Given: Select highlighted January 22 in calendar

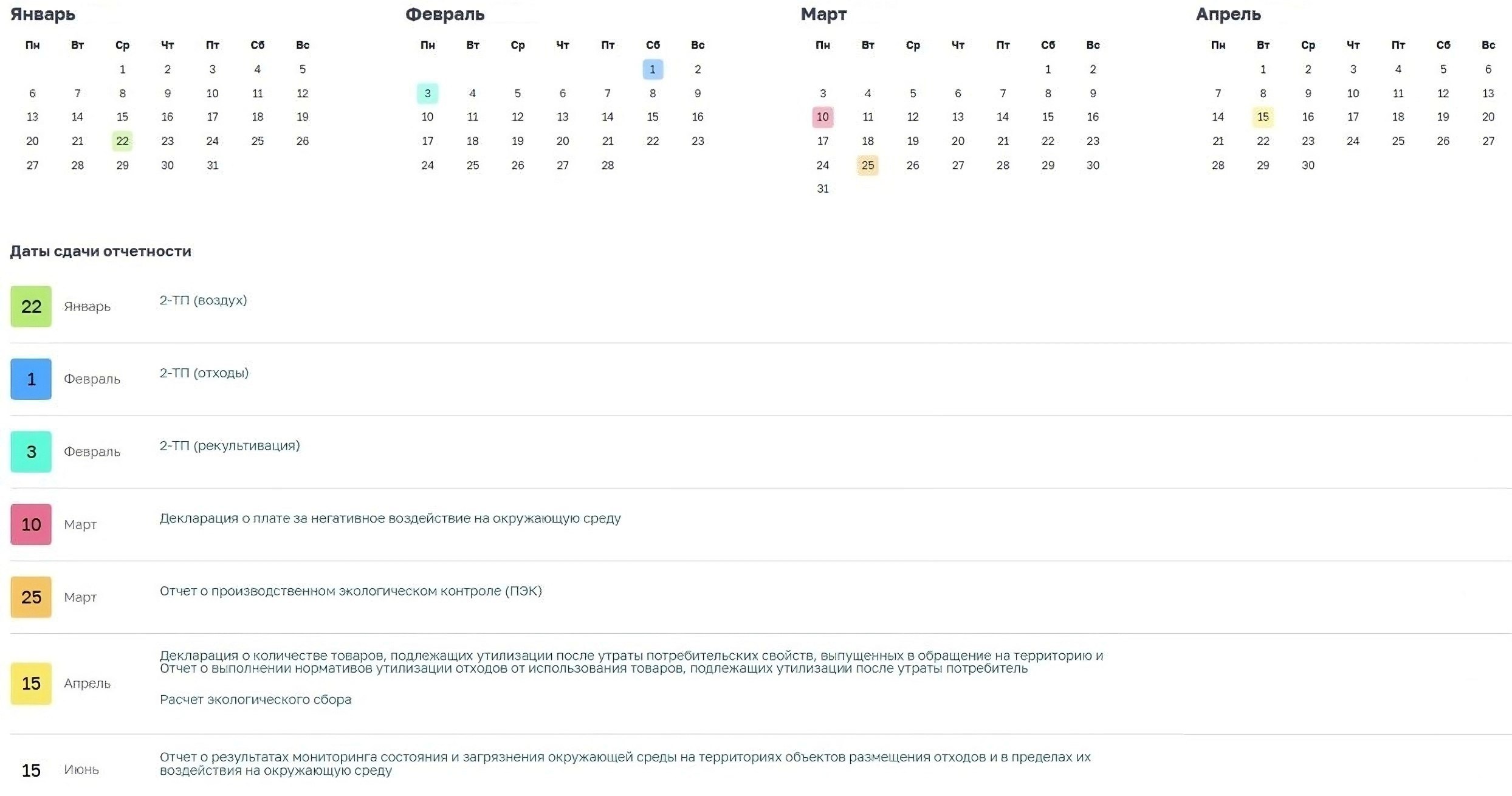Looking at the screenshot, I should [x=122, y=141].
